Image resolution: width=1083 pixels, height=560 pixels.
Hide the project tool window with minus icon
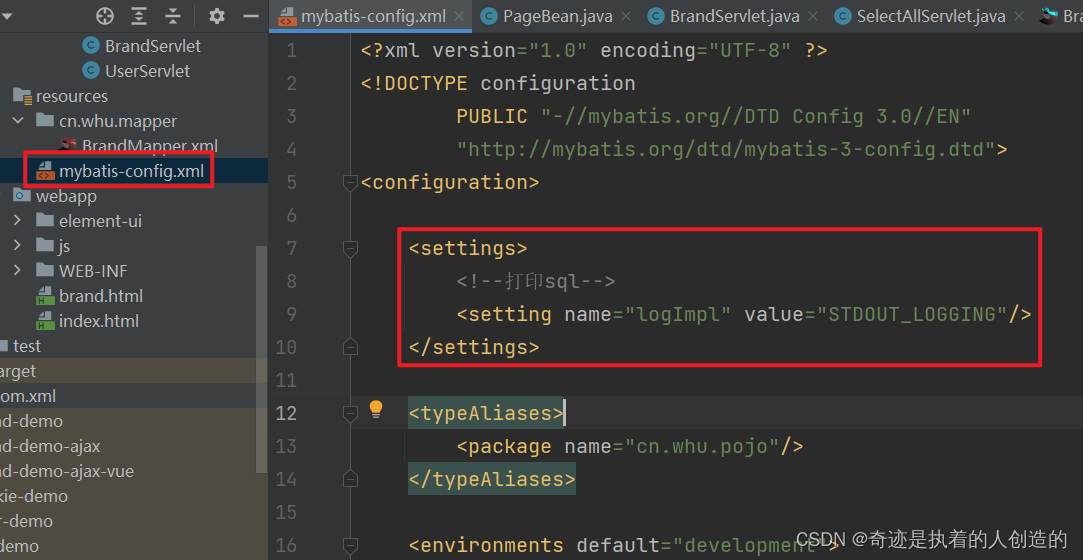click(250, 16)
